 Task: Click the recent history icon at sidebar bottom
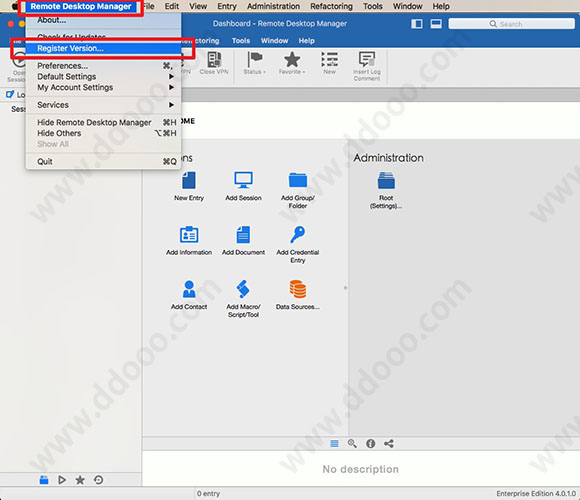98,480
